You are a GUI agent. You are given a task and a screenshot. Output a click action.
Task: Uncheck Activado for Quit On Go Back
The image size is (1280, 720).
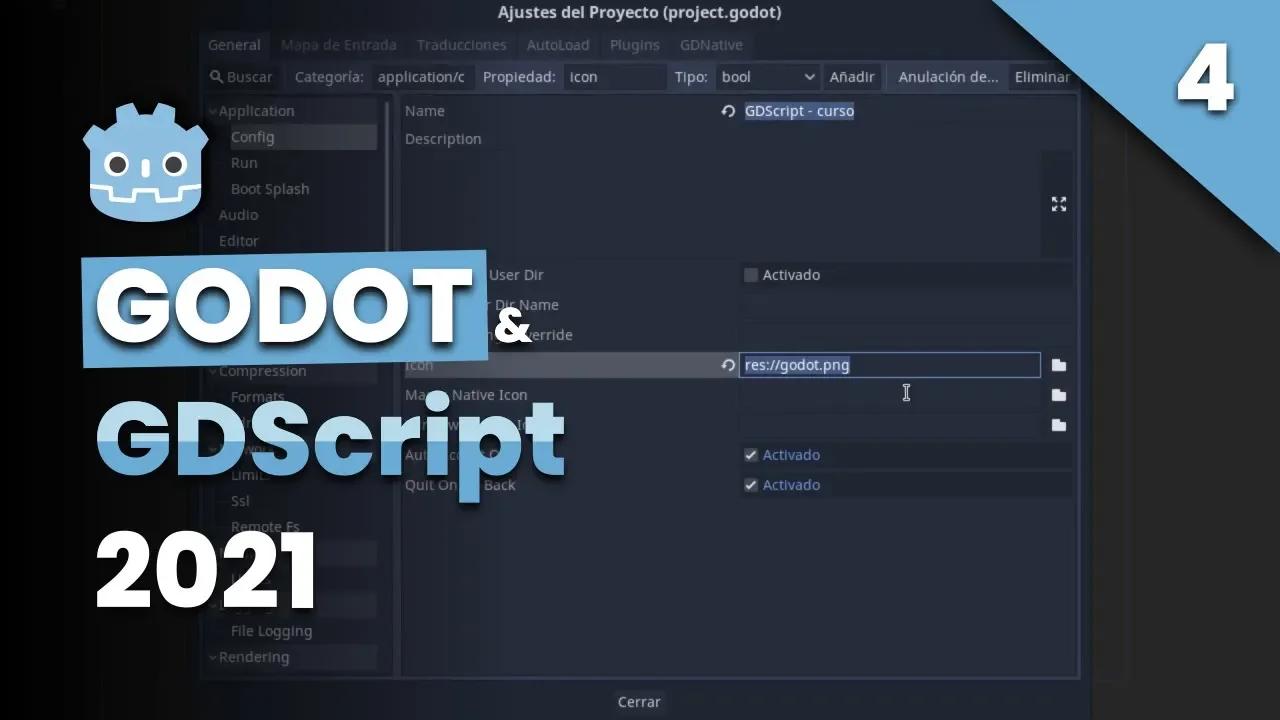coord(750,485)
